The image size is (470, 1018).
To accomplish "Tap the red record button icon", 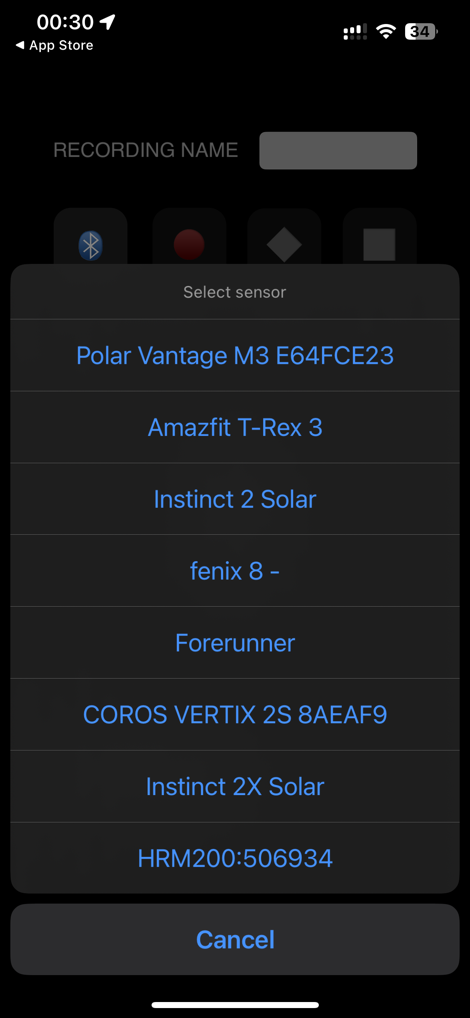I will (189, 245).
